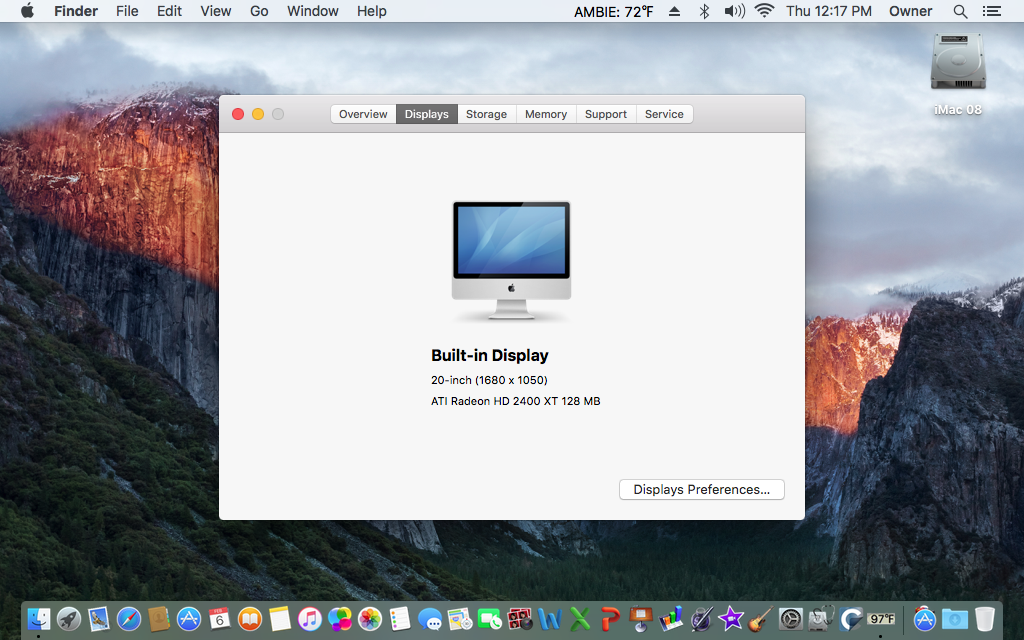Screen dimensions: 1024x640
Task: Launch GarageBand guitar in Dock
Action: 761,618
